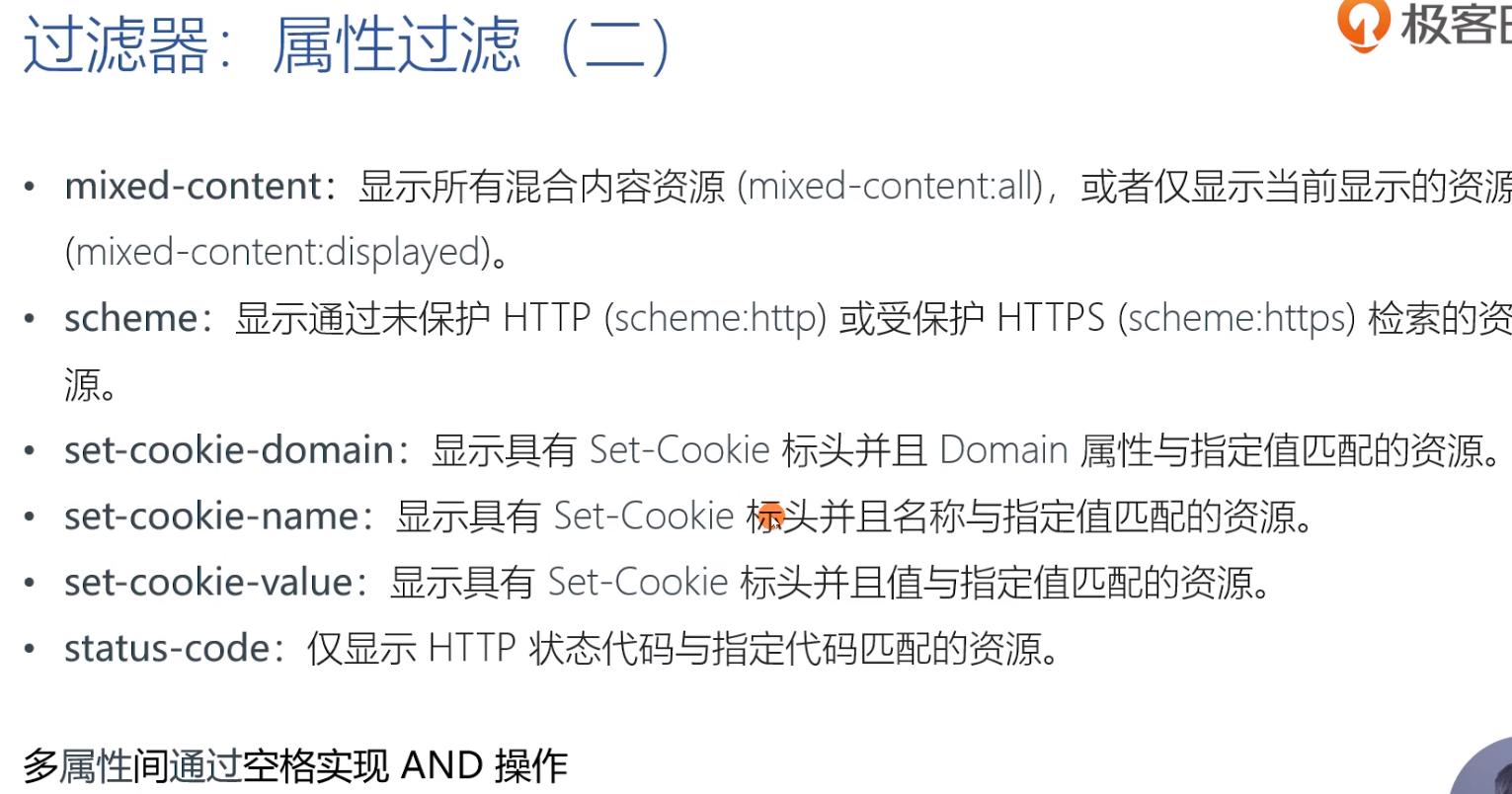Click the Set-Cookie text in set-cookie-value line
The width and height of the screenshot is (1512, 794).
point(638,583)
